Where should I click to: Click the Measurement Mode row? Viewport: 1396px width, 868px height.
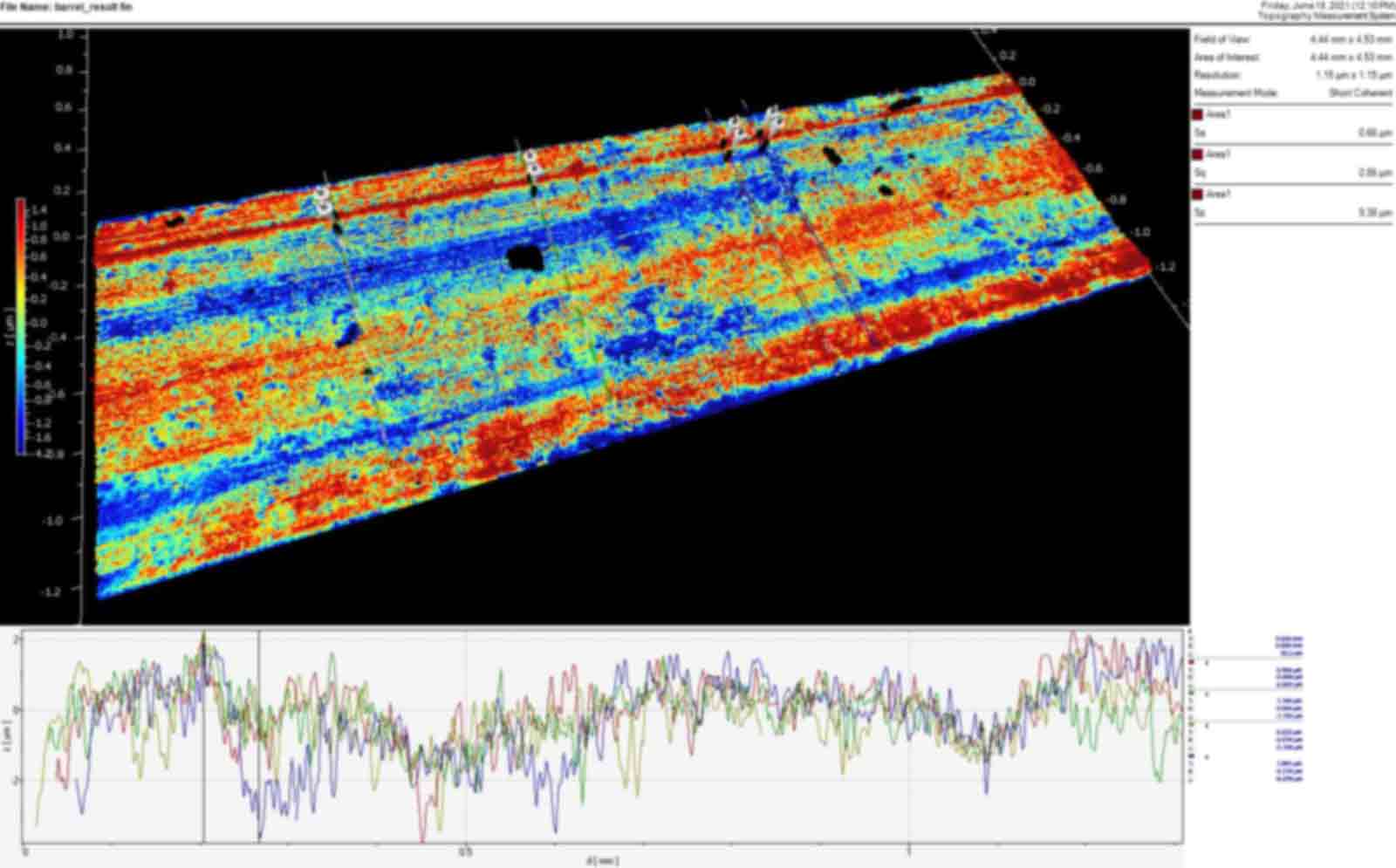tap(1293, 92)
